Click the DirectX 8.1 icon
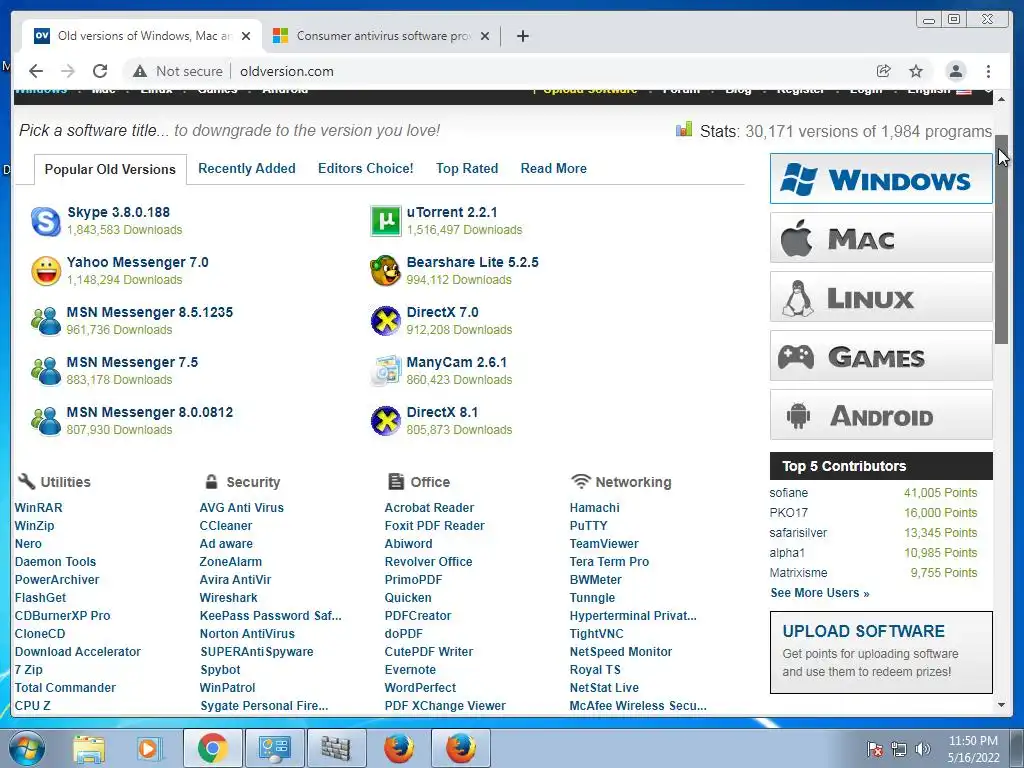 click(385, 421)
